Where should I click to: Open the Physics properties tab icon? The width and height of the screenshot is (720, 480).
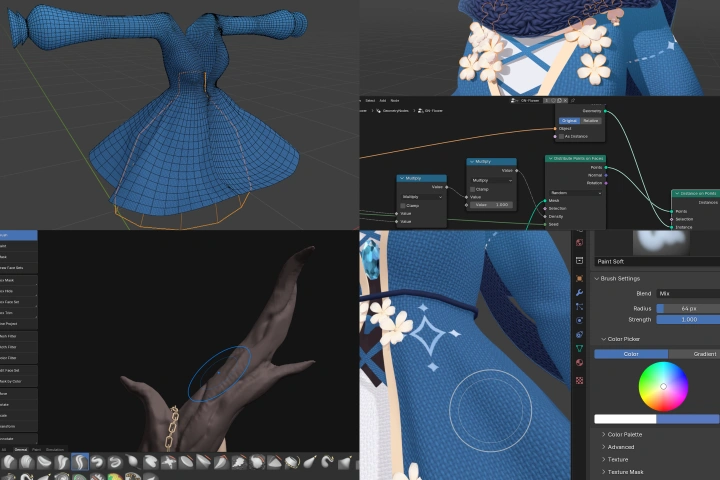(579, 320)
